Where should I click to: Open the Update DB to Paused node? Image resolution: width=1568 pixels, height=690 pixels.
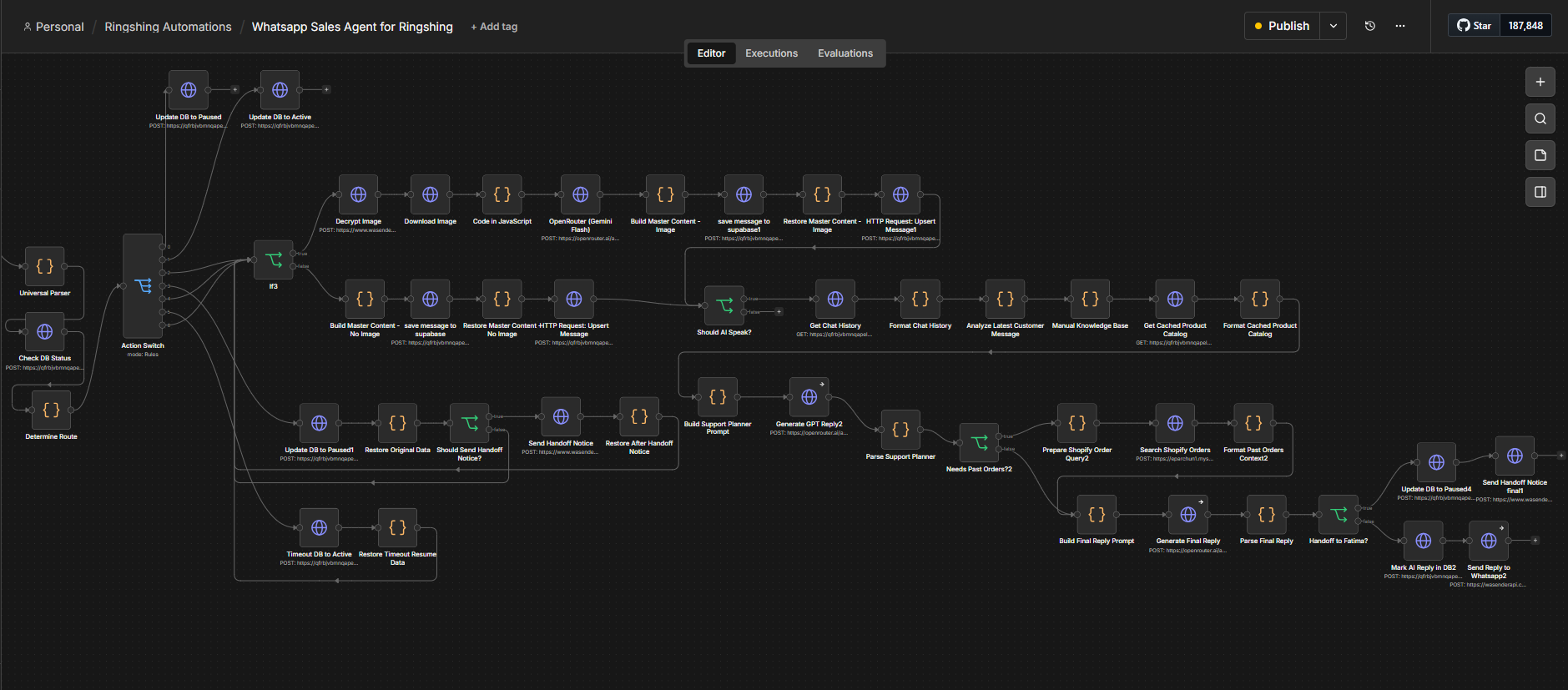coord(189,90)
